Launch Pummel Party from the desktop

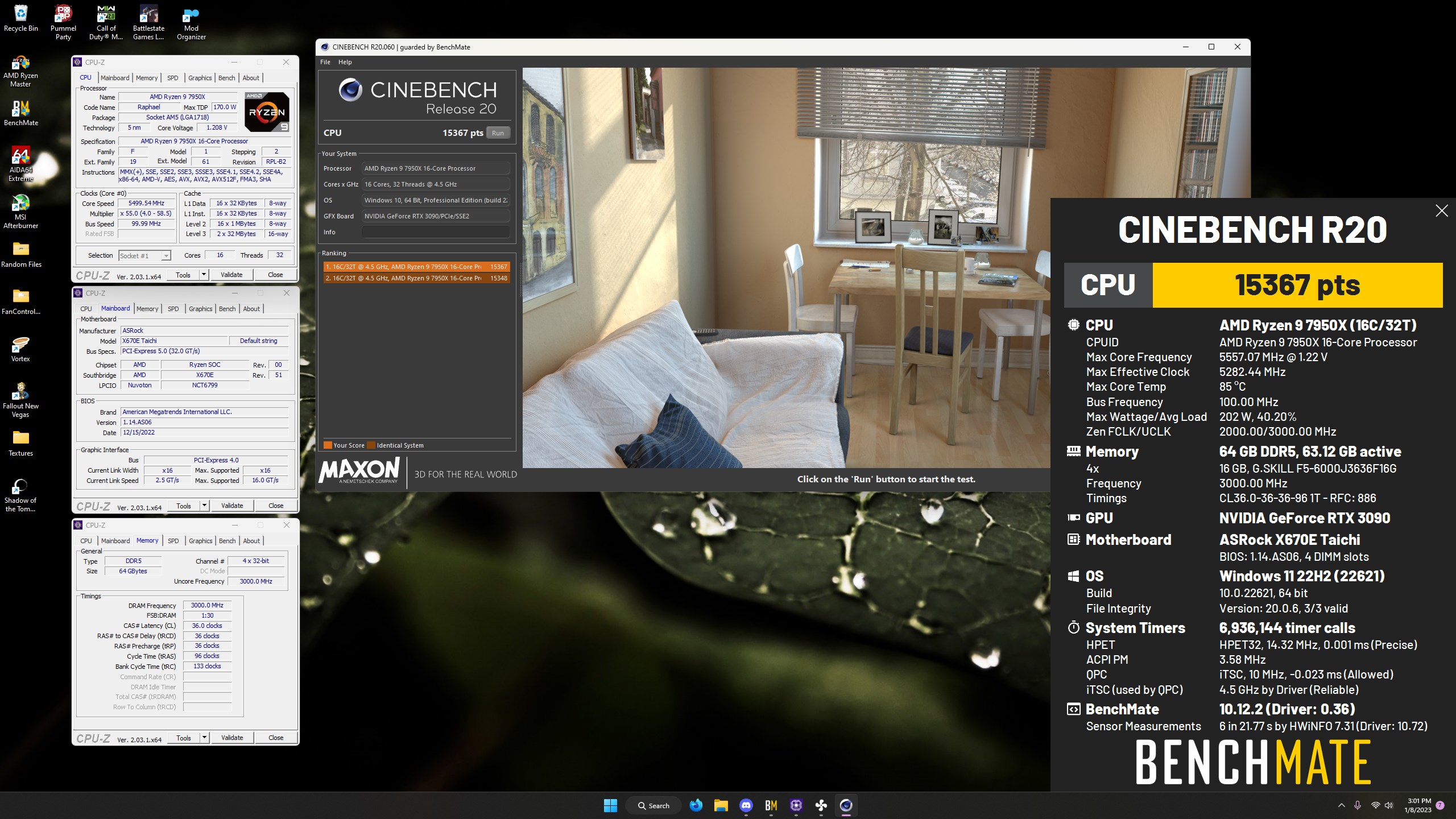[x=63, y=22]
